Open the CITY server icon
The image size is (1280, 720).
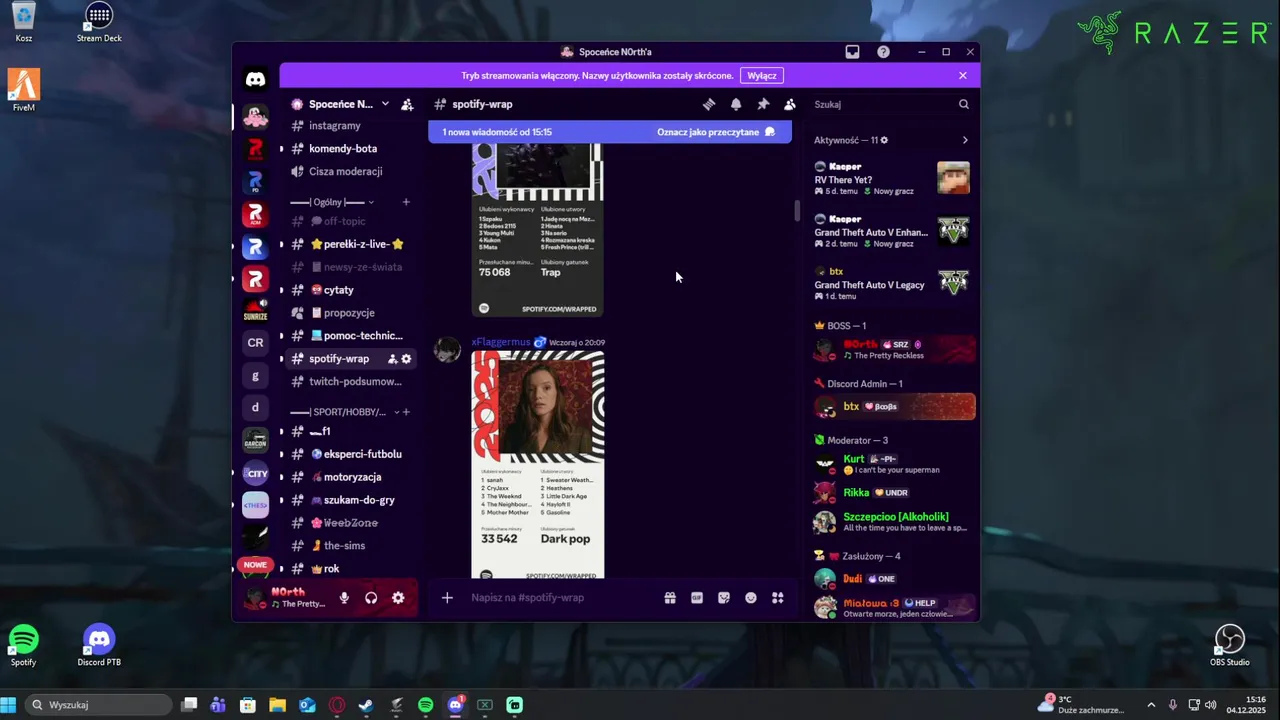255,473
